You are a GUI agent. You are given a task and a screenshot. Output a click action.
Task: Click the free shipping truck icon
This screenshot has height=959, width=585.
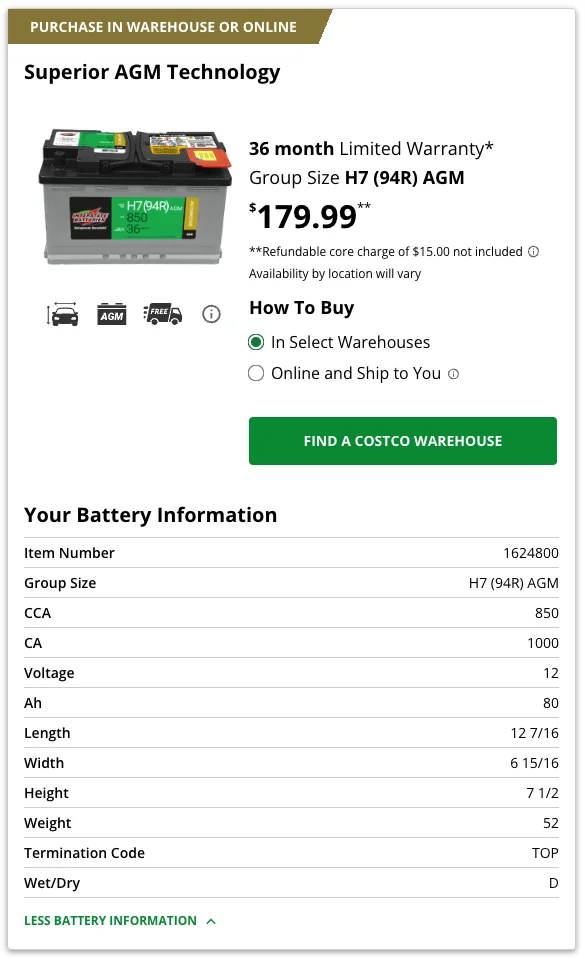(x=162, y=314)
